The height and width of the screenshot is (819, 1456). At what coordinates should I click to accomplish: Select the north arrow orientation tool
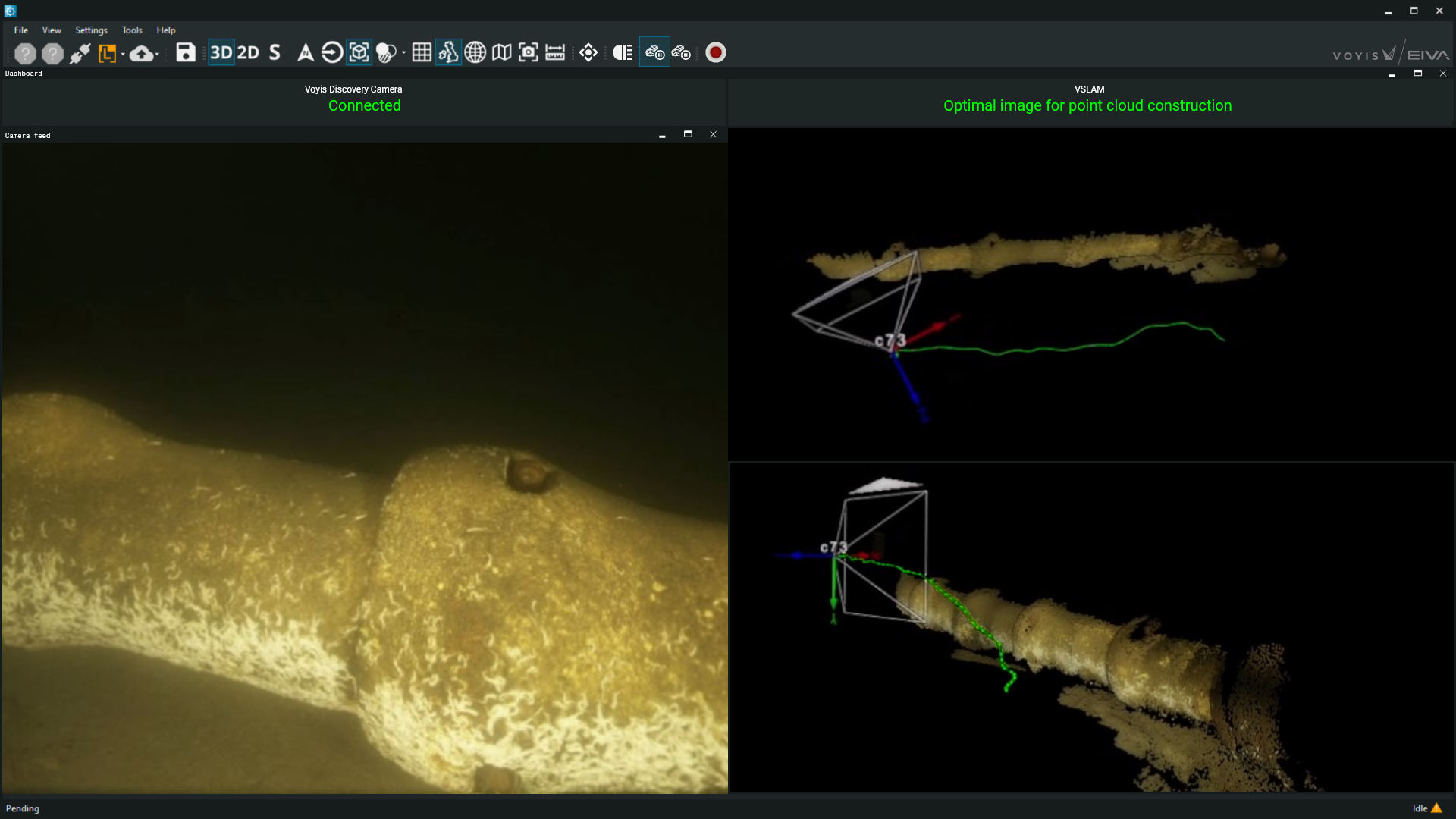pyautogui.click(x=304, y=52)
